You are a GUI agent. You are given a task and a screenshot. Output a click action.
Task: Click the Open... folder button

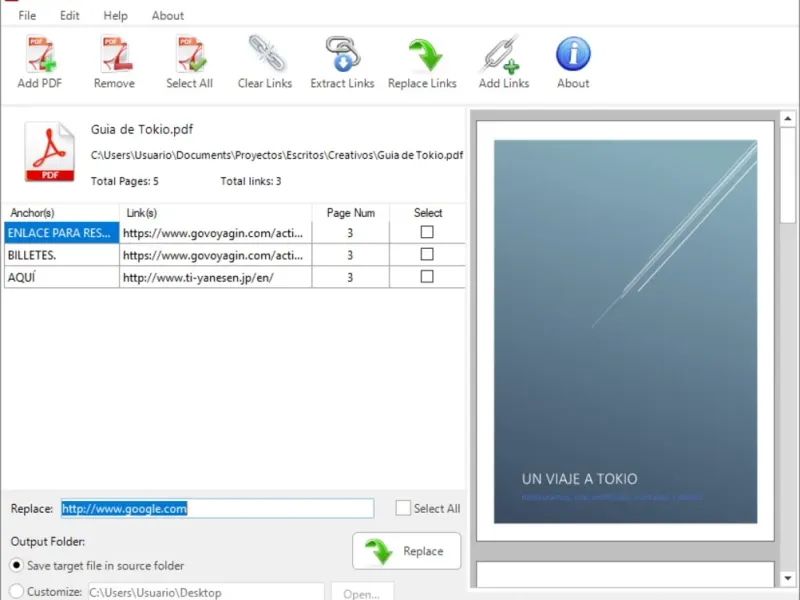click(x=362, y=592)
